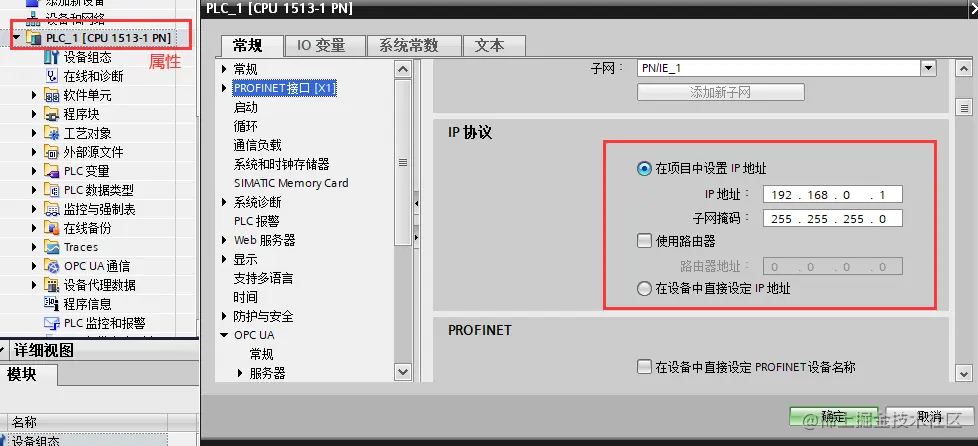Click the PLC_1 CPU 1513-1 PN device icon

point(34,39)
